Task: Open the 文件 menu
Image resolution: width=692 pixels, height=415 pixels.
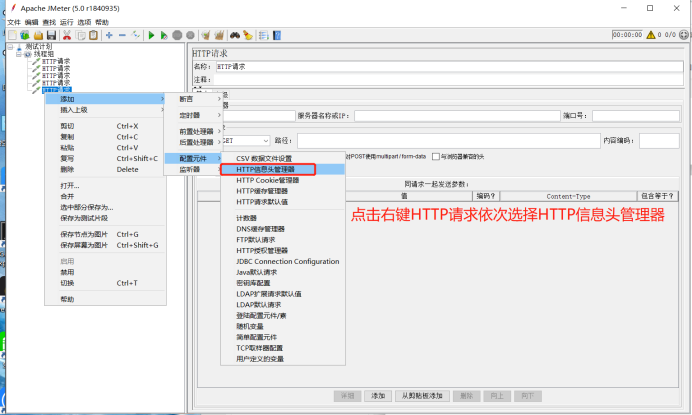Action: [x=14, y=22]
